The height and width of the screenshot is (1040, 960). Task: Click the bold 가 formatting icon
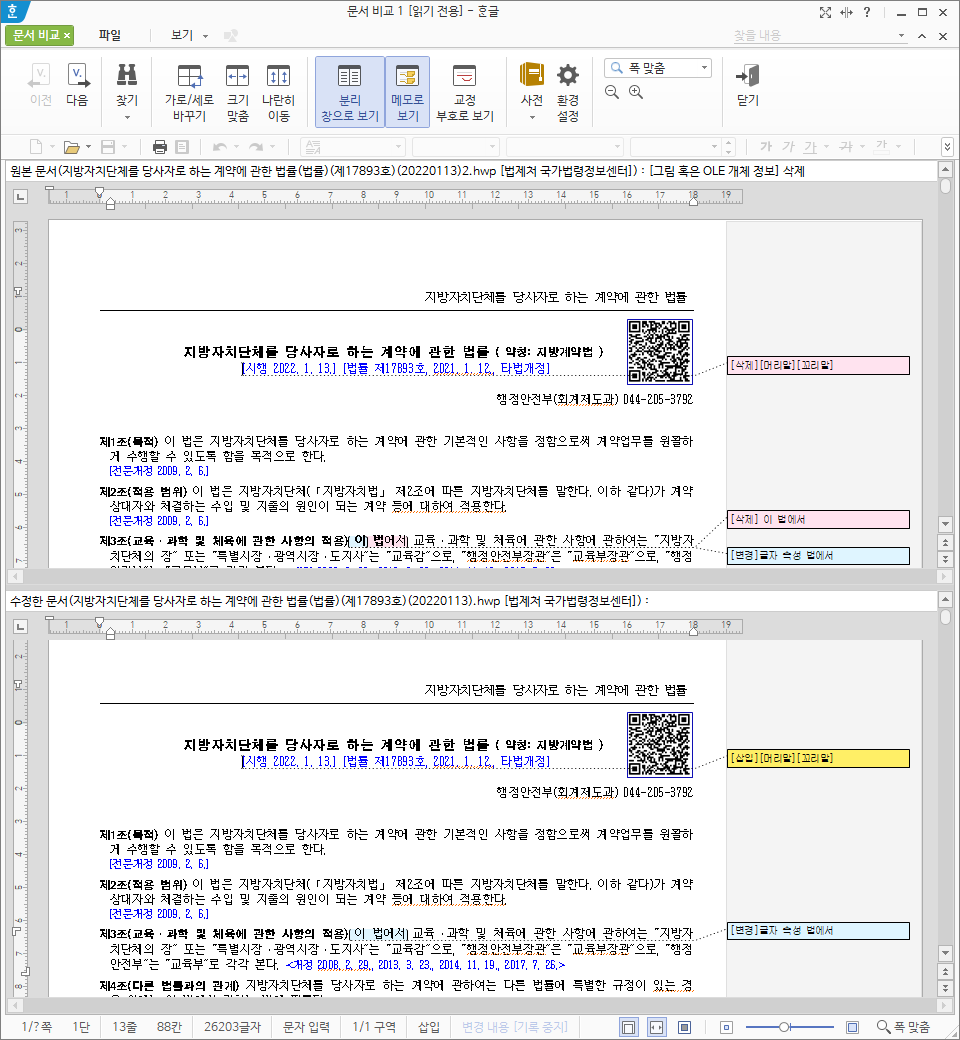pyautogui.click(x=766, y=147)
